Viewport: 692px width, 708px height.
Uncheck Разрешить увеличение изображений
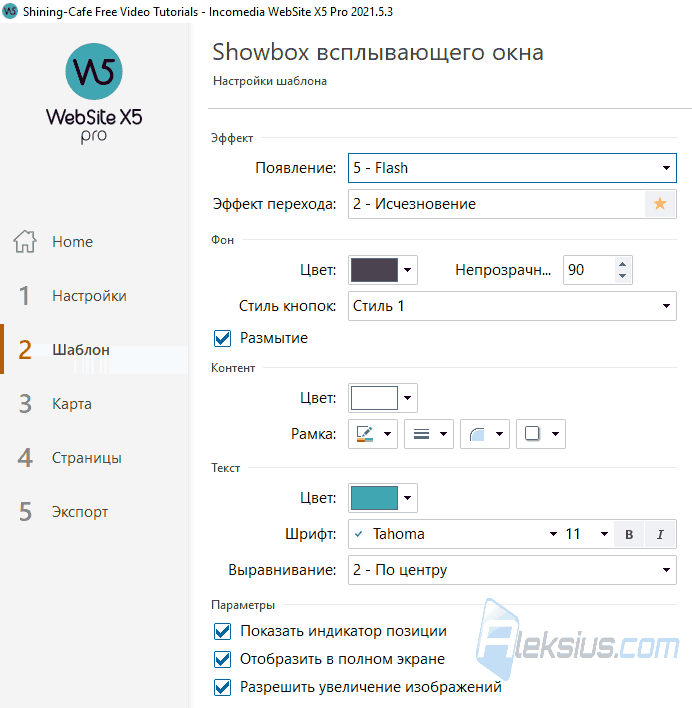click(223, 687)
